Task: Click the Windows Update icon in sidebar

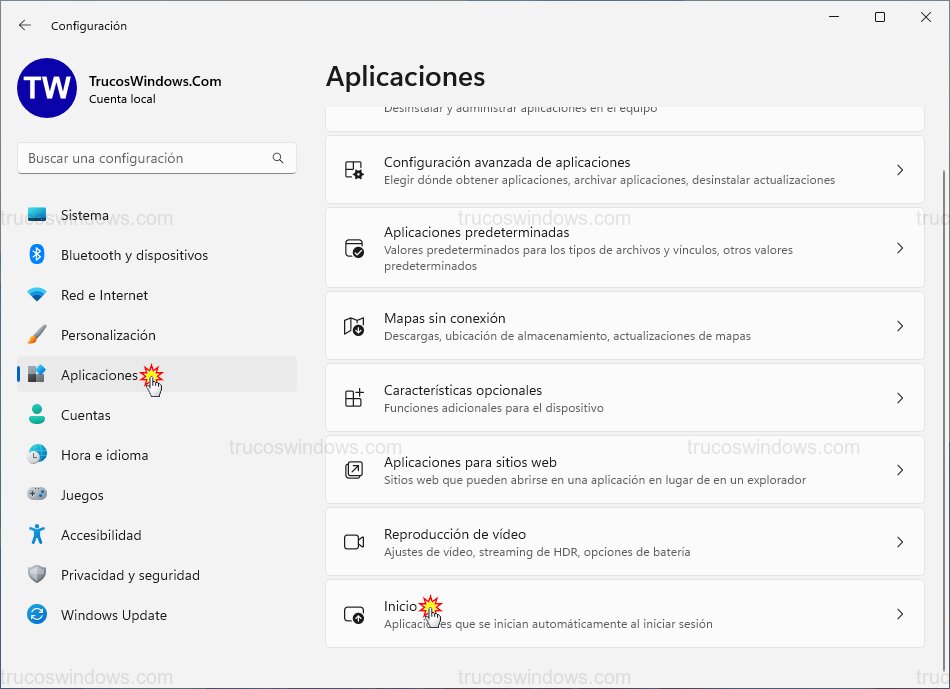Action: [37, 615]
